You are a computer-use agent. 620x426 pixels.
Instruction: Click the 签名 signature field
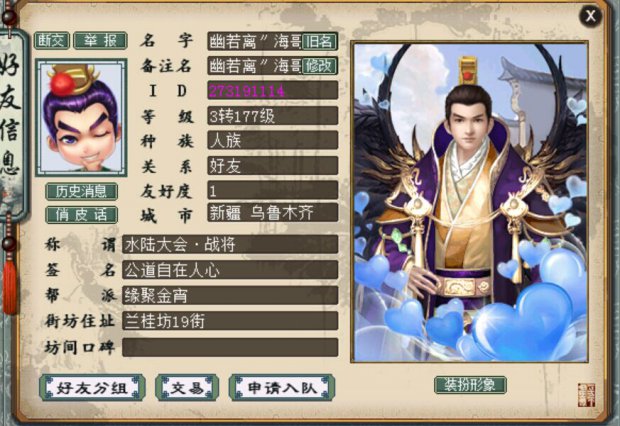point(230,270)
